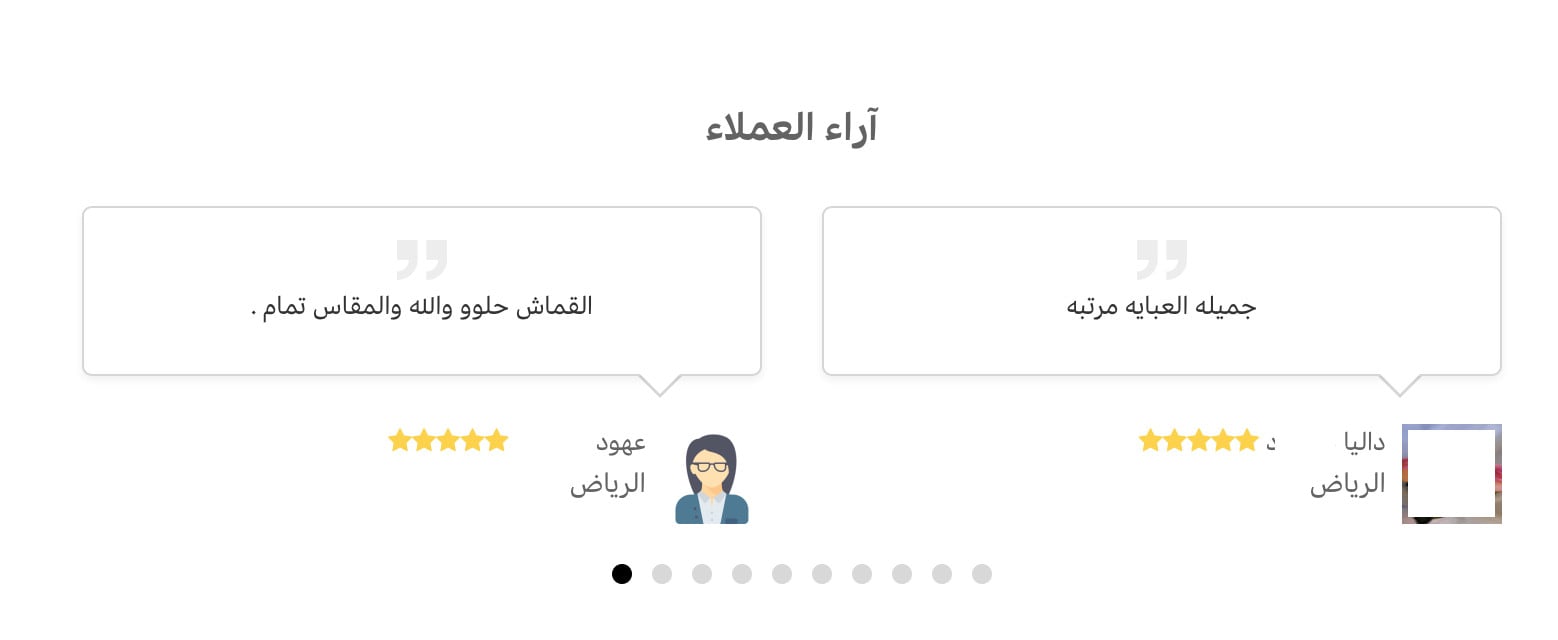This screenshot has height=640, width=1558.
Task: Click the star rating beside داليا
Action: (1199, 440)
